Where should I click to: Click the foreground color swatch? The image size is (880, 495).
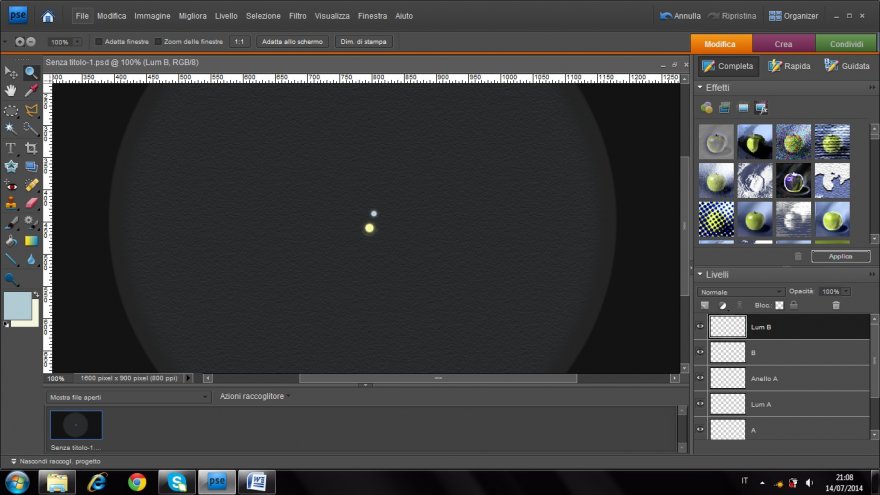(16, 303)
